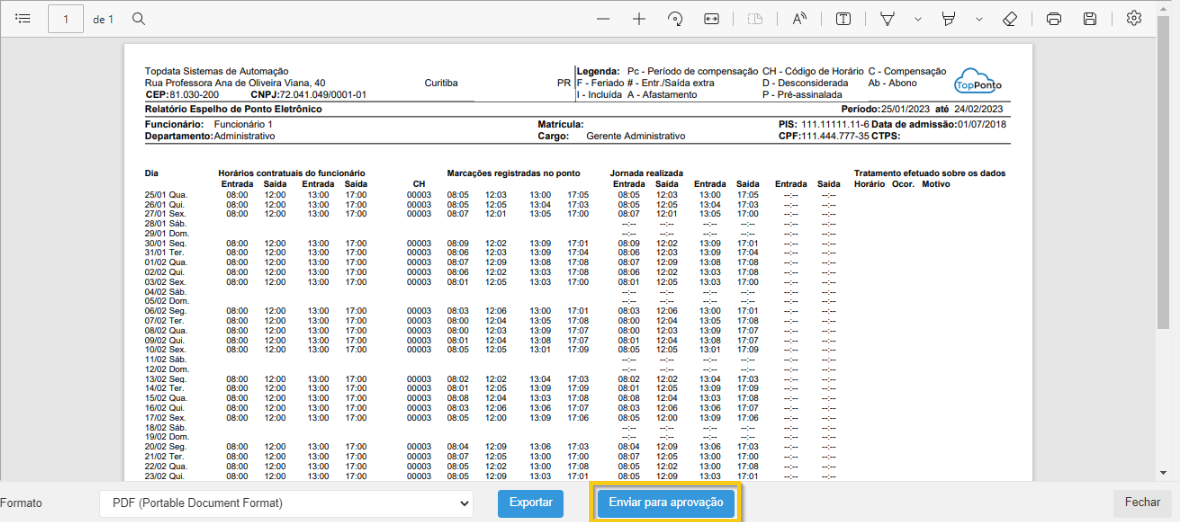Expand the Highlight tool options arrow

979,19
